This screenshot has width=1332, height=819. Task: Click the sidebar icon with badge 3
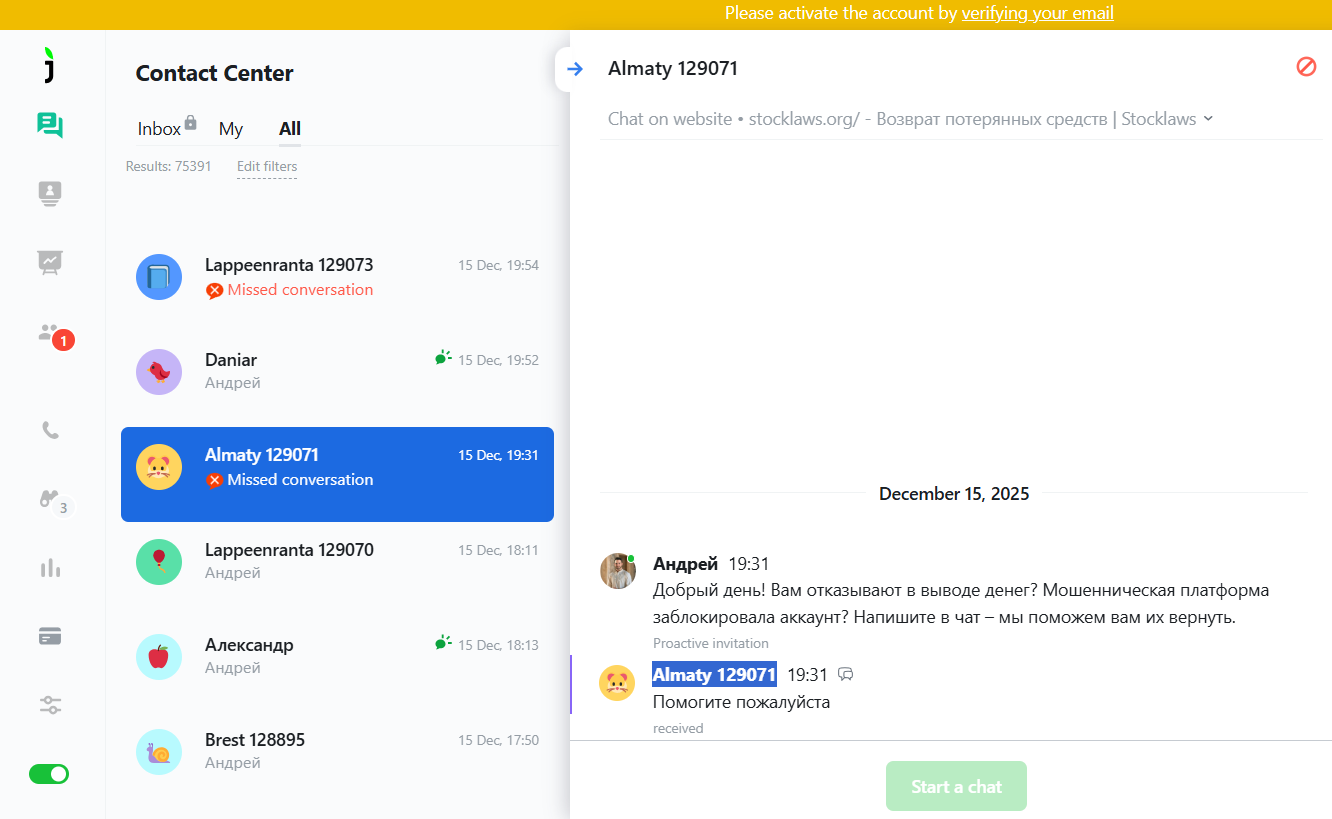tap(55, 502)
